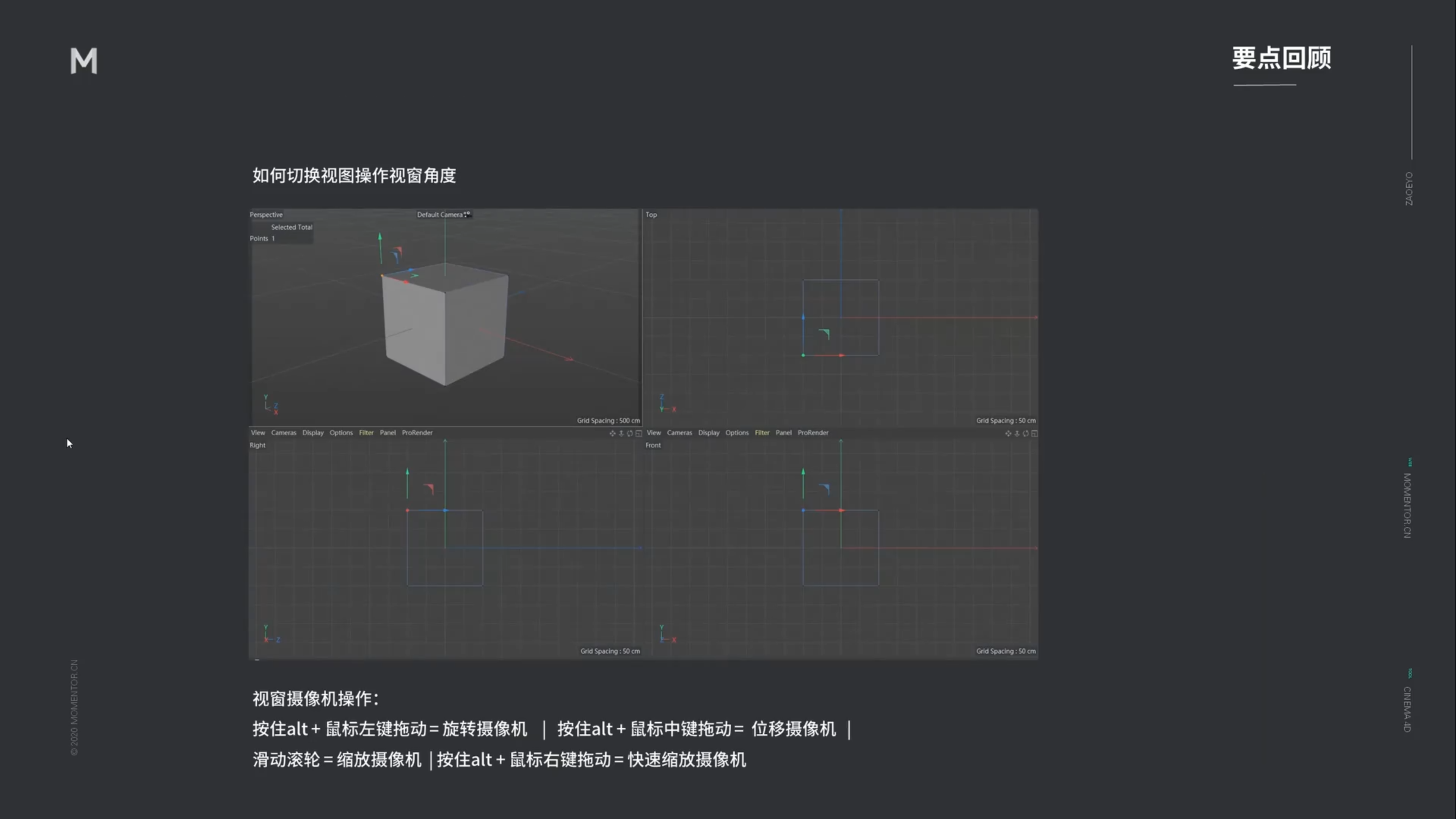Click the zoom camera icon in Right viewport
The image size is (1456, 819).
621,433
